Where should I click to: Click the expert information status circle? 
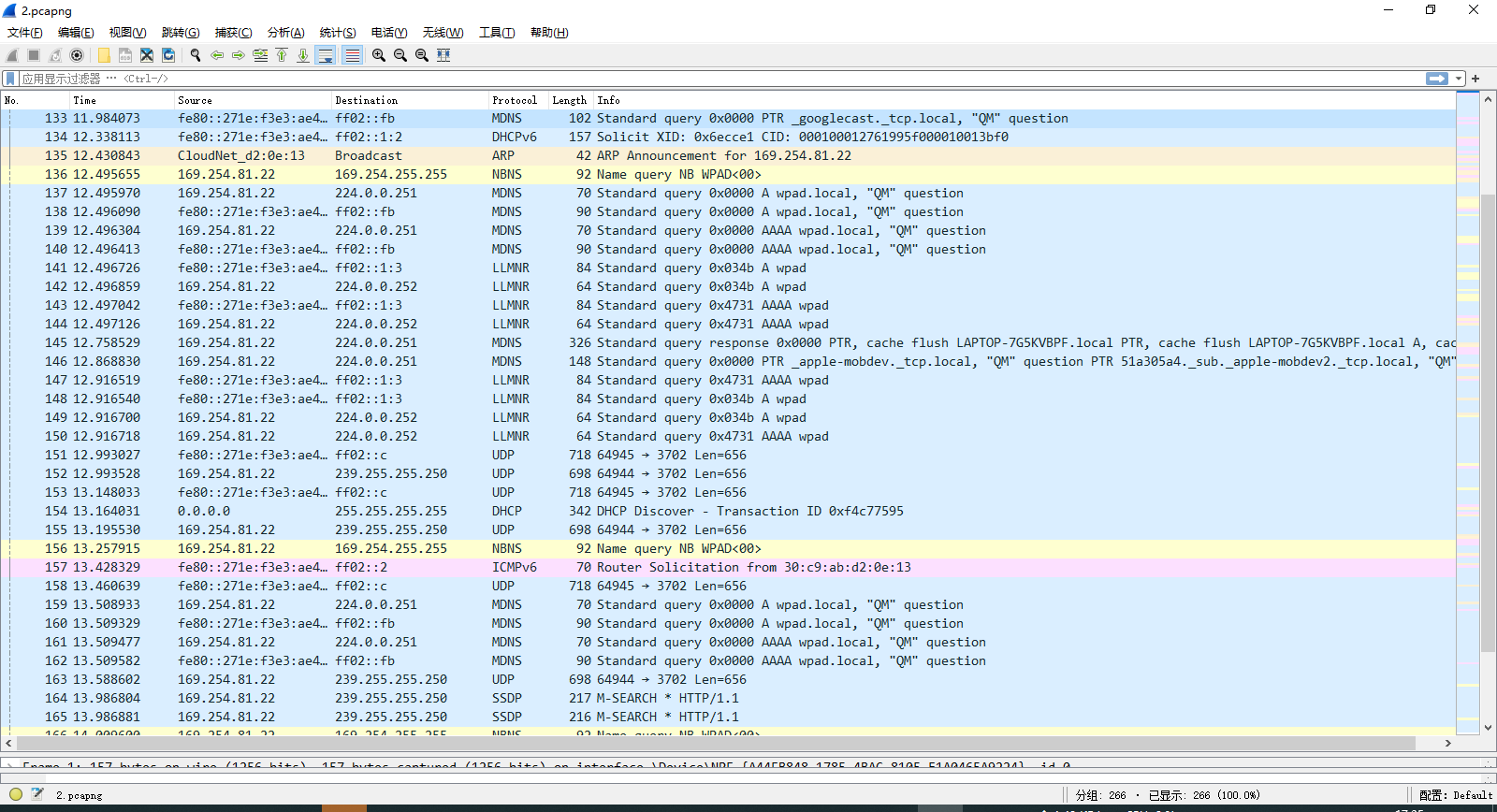pyautogui.click(x=16, y=794)
